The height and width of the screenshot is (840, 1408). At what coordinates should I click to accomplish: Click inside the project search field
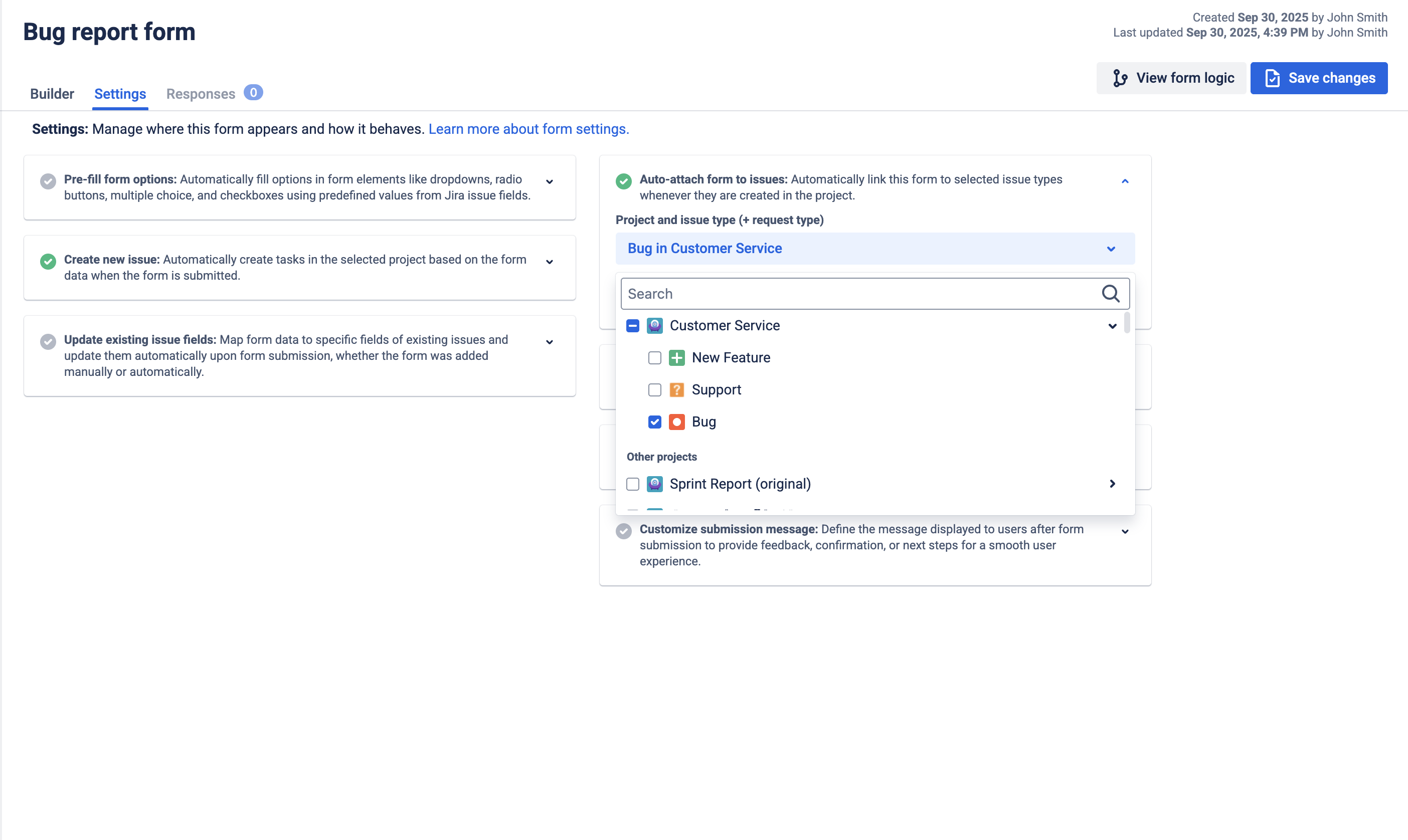point(849,293)
